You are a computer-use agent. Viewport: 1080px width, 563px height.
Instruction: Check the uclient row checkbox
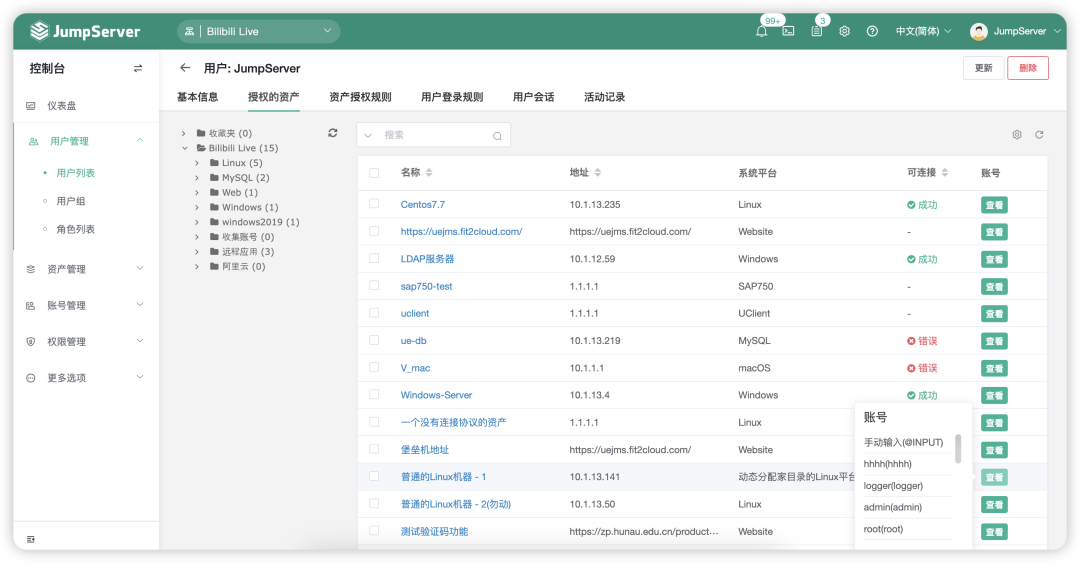pyautogui.click(x=374, y=313)
